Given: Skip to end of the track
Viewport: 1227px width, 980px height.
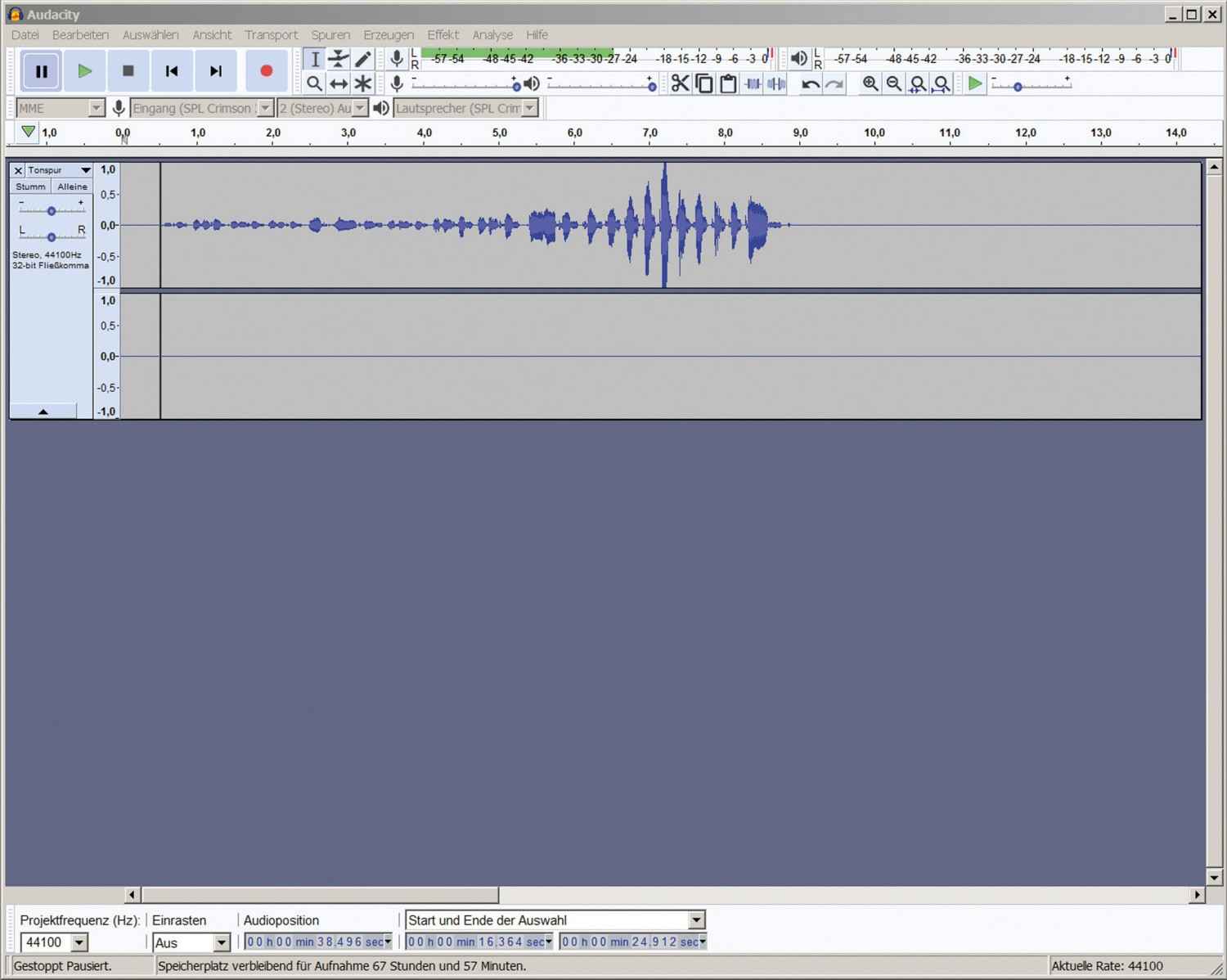Looking at the screenshot, I should tap(215, 71).
